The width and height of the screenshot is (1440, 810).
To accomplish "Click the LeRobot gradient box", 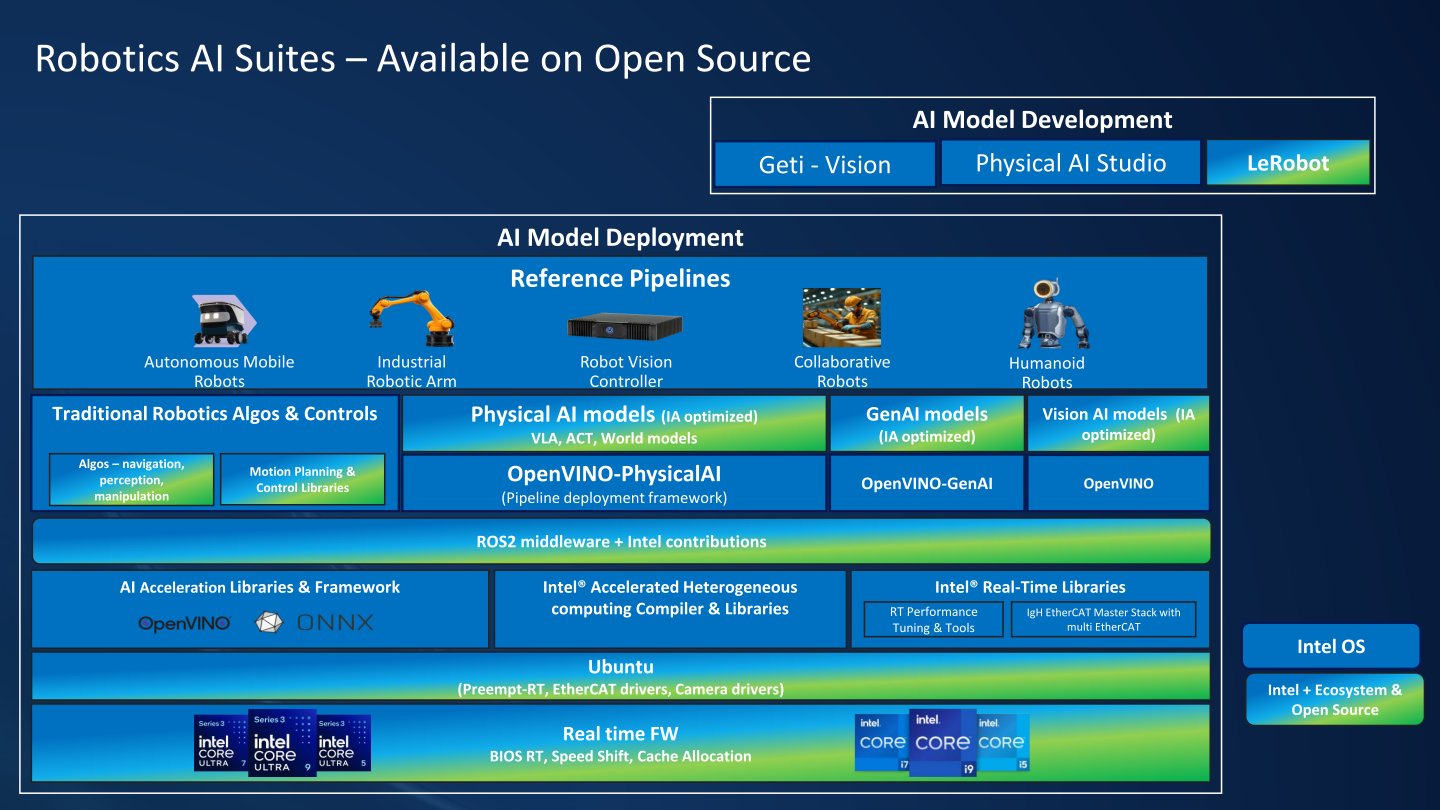I will tap(1288, 162).
